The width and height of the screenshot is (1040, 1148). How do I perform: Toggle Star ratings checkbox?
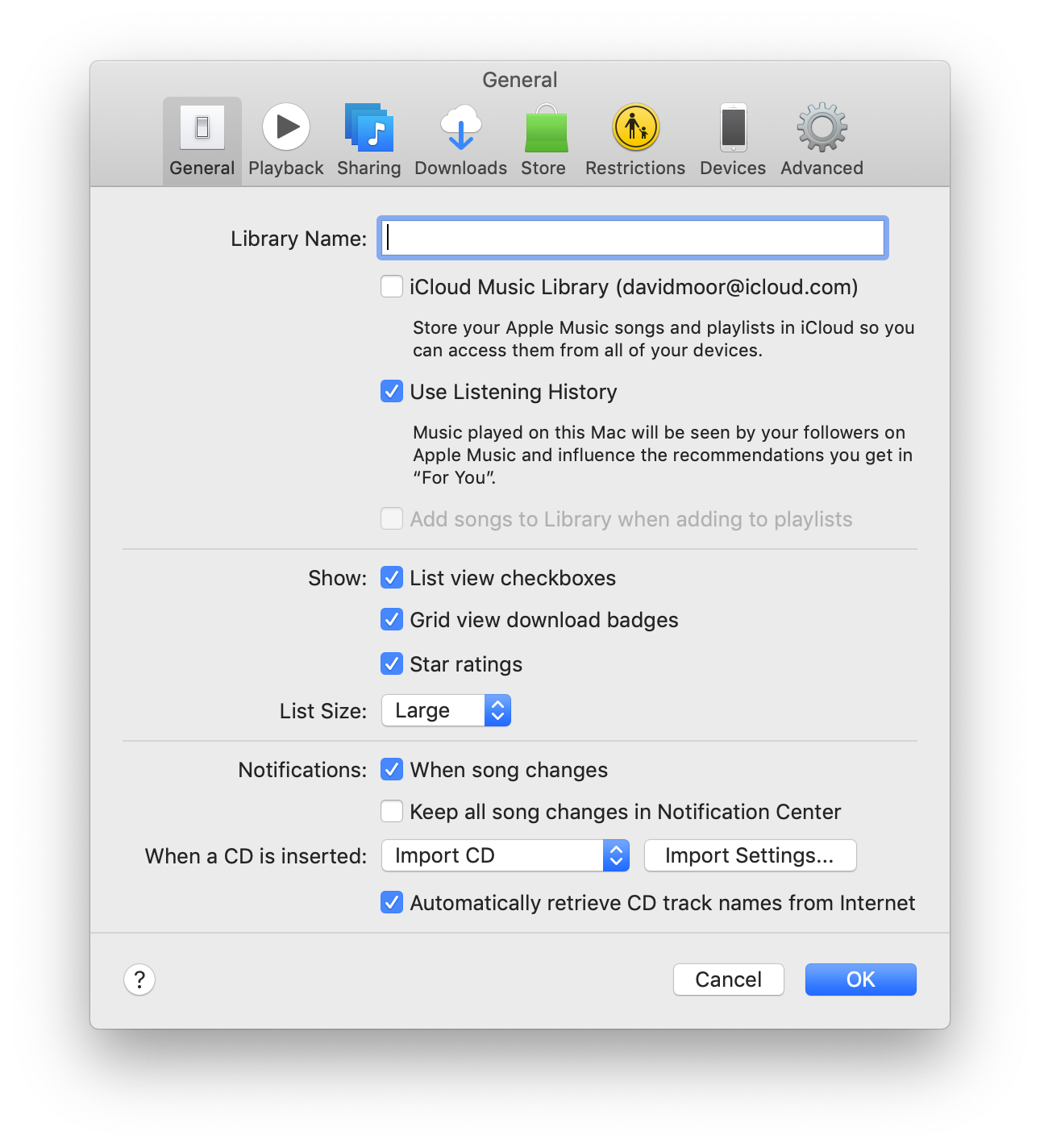392,663
